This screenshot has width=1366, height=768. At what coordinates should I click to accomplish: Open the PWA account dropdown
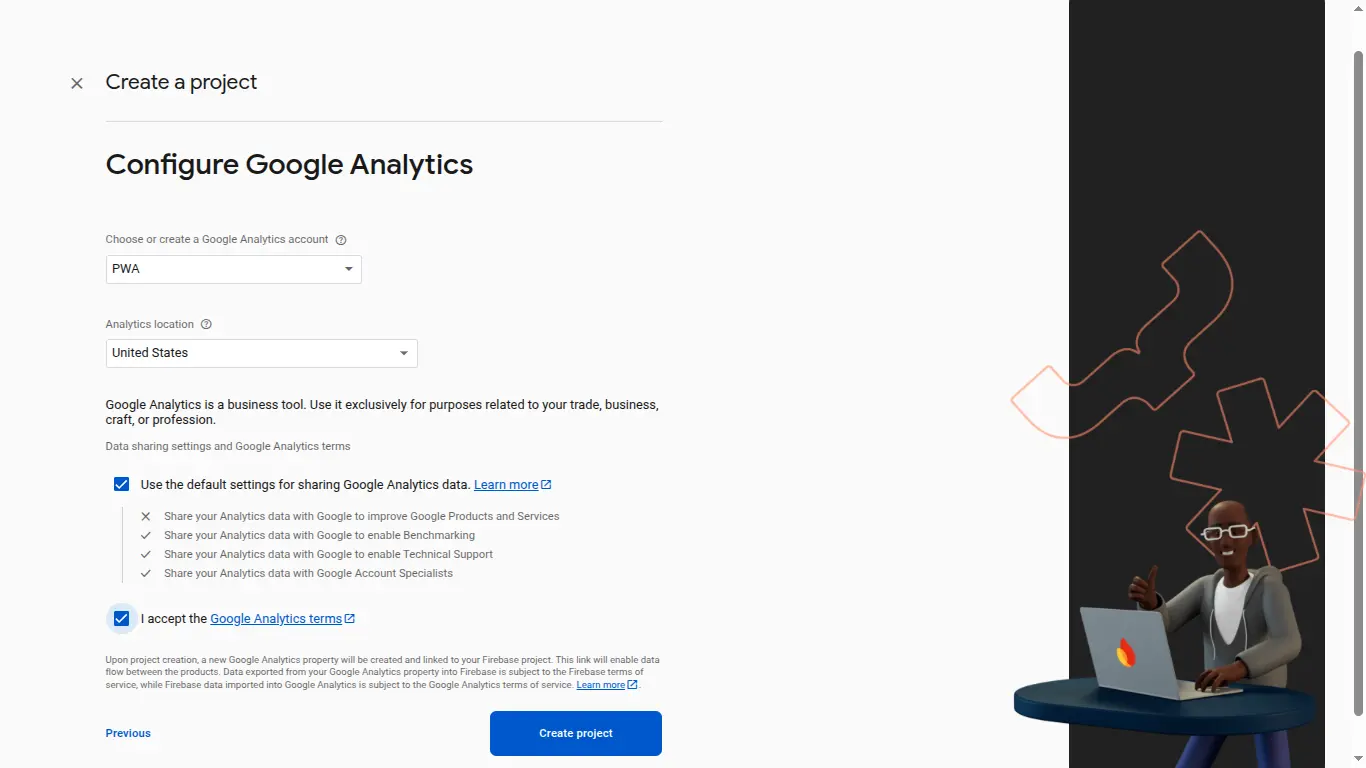(x=233, y=269)
